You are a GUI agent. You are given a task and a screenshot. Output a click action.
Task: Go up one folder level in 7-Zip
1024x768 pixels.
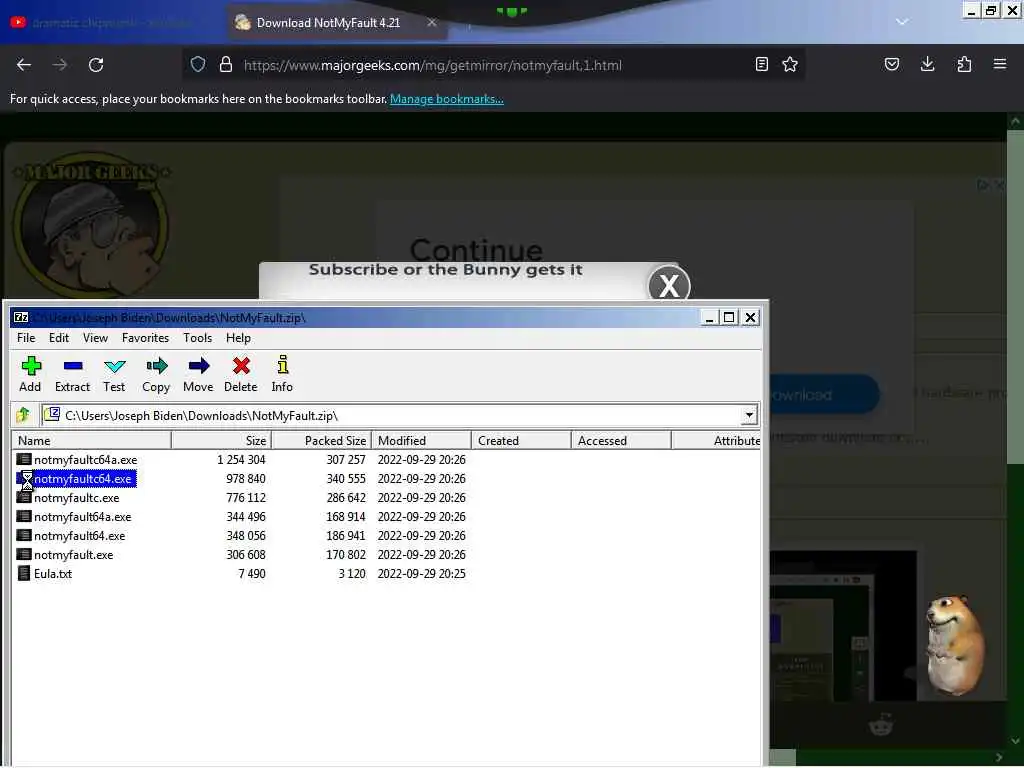pyautogui.click(x=24, y=415)
